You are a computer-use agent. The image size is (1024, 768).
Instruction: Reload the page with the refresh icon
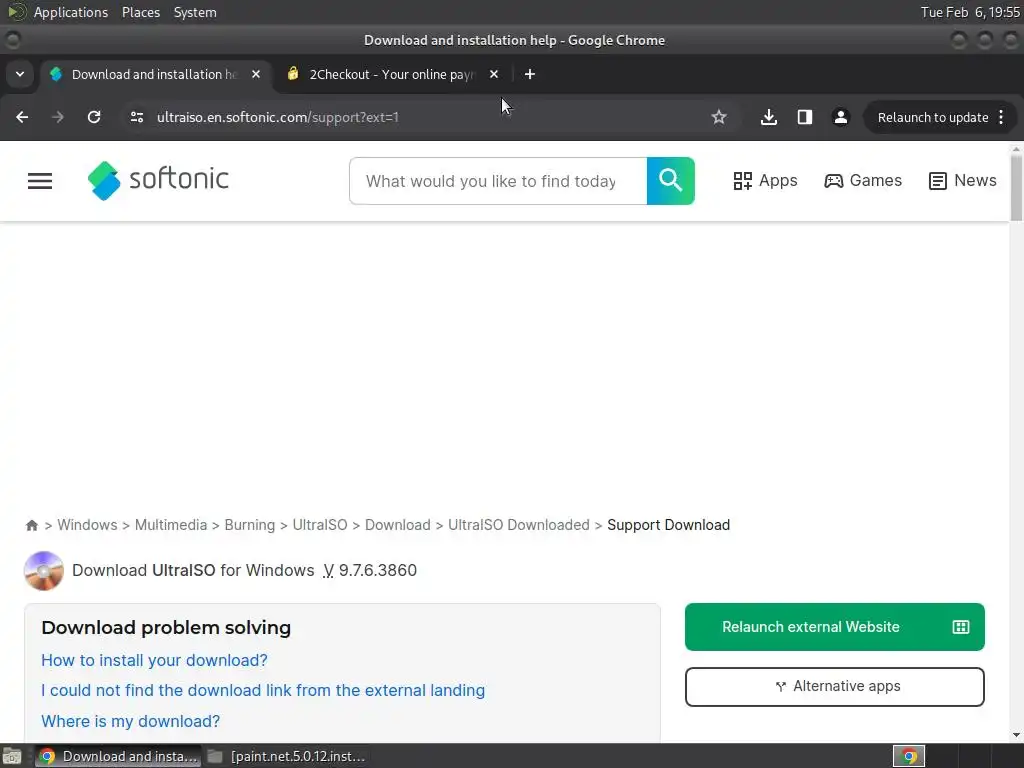coord(94,117)
